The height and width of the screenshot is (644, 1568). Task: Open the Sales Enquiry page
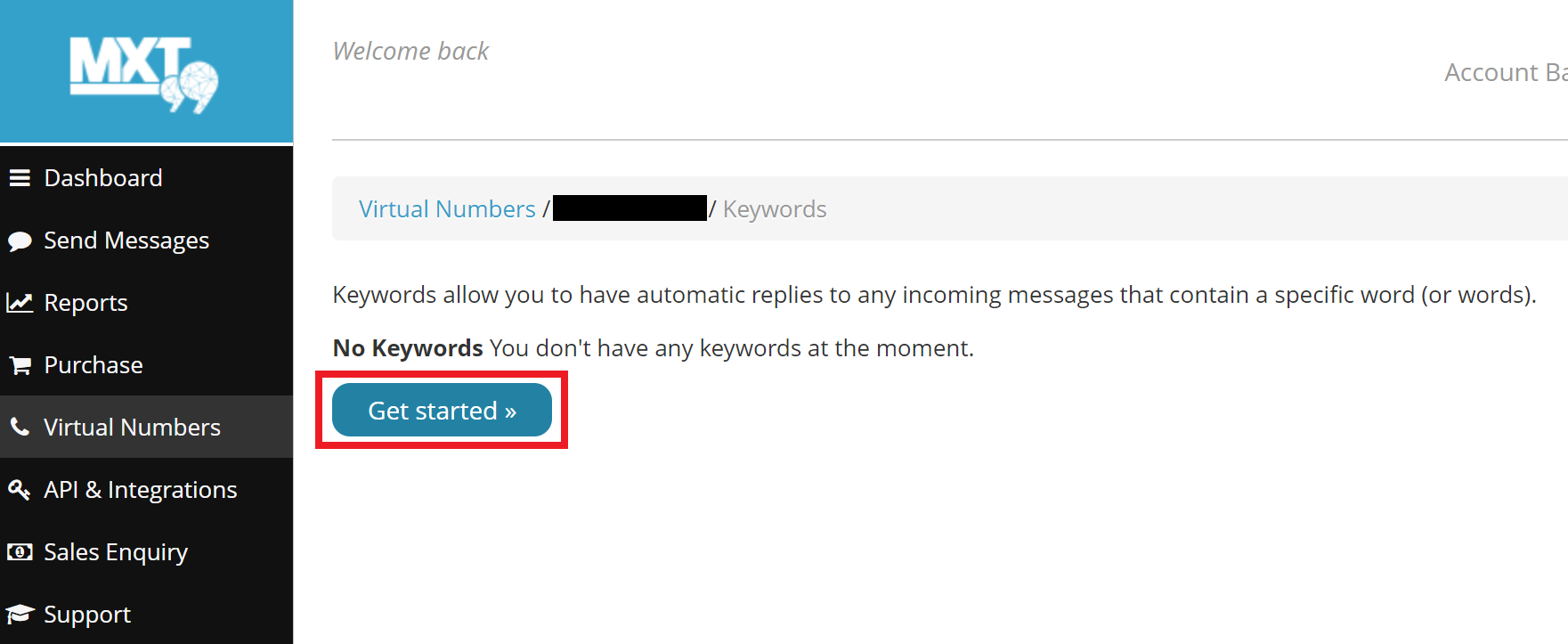(x=116, y=551)
